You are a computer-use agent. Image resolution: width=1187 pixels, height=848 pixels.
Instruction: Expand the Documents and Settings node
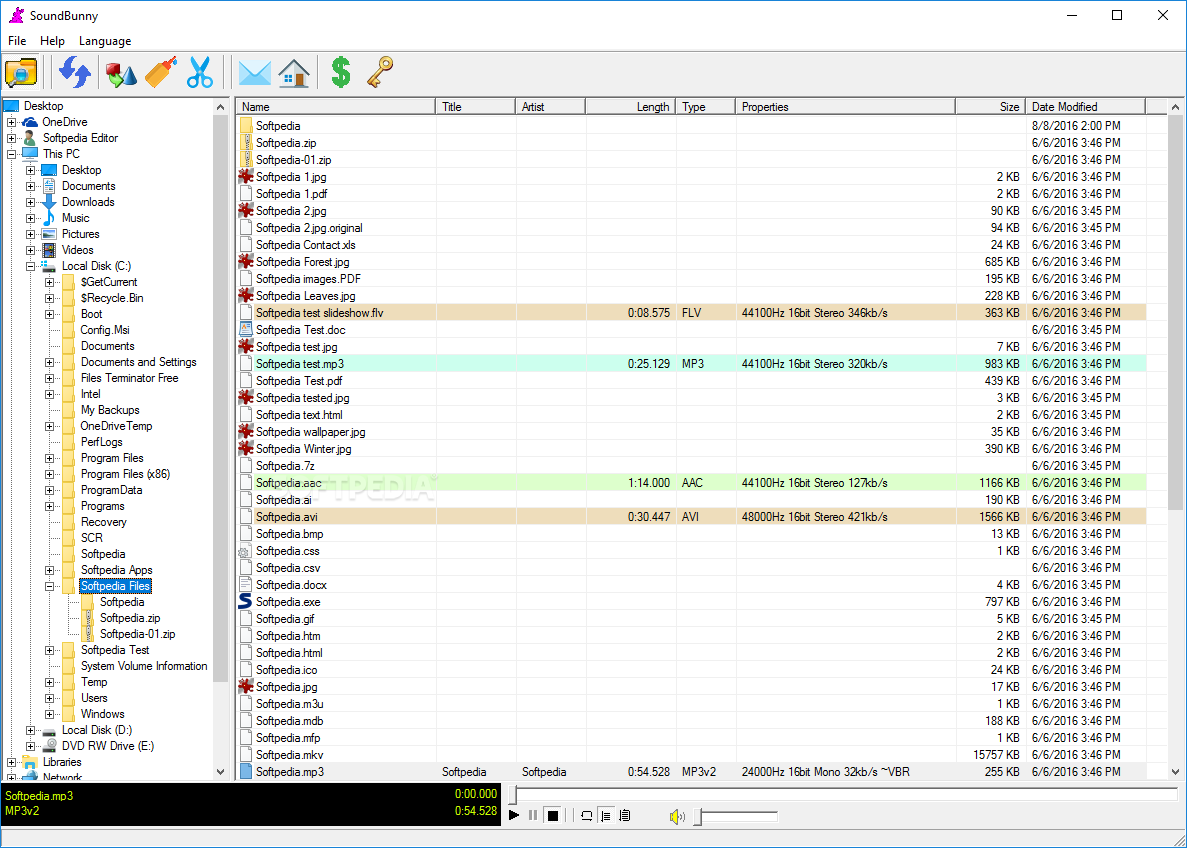coord(49,362)
